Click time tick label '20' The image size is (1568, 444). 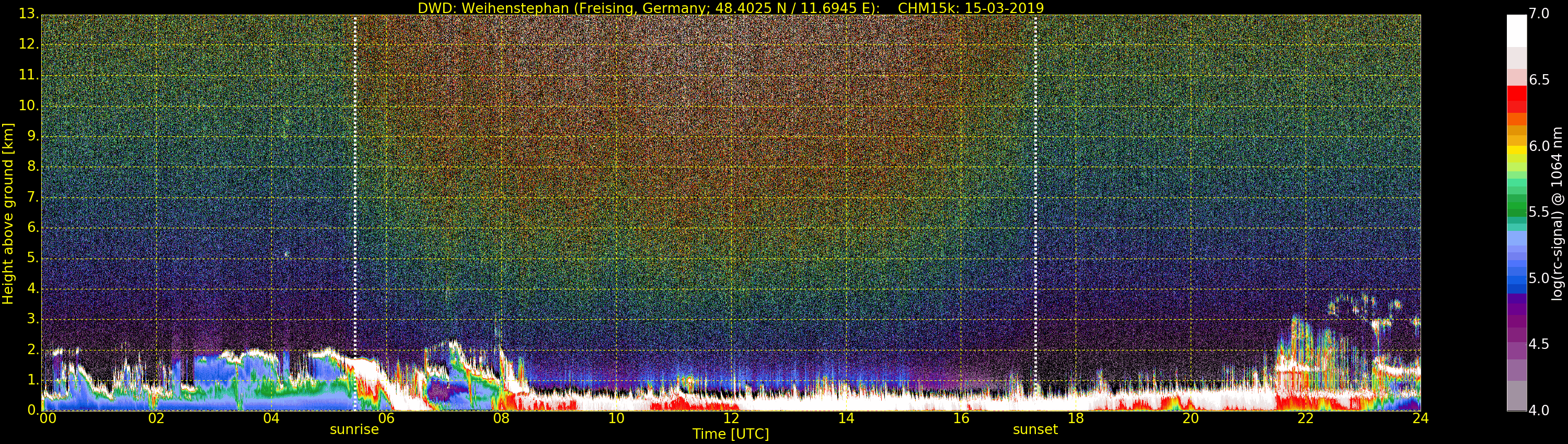(x=1191, y=418)
